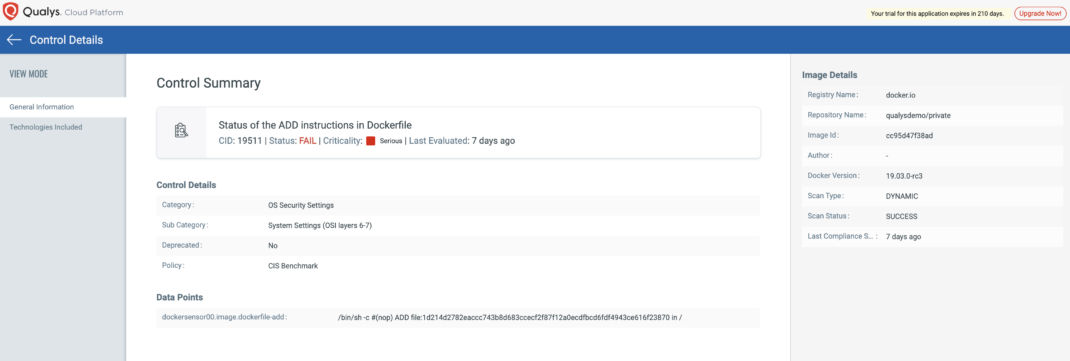Click the SUCCESS scan status value

click(x=901, y=216)
